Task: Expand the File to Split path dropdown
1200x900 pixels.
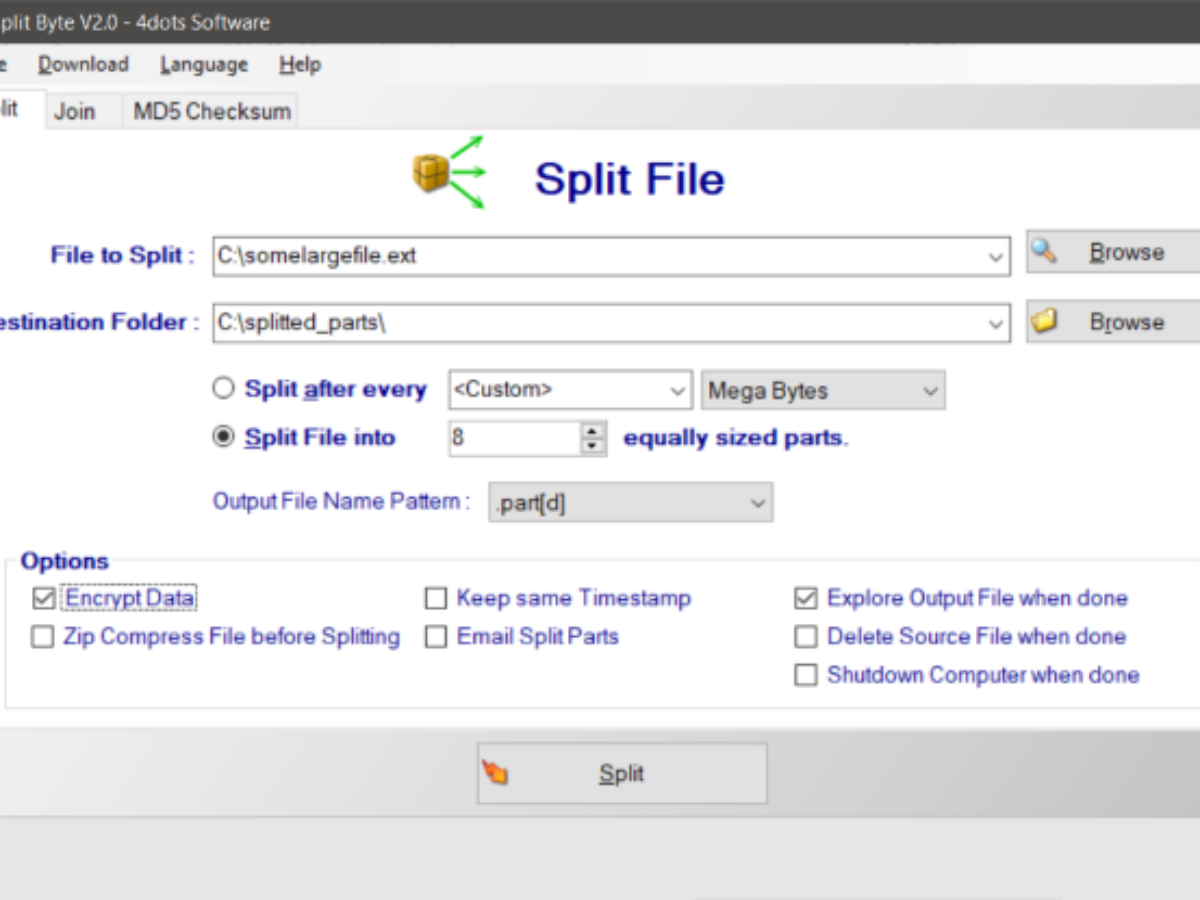Action: tap(996, 256)
